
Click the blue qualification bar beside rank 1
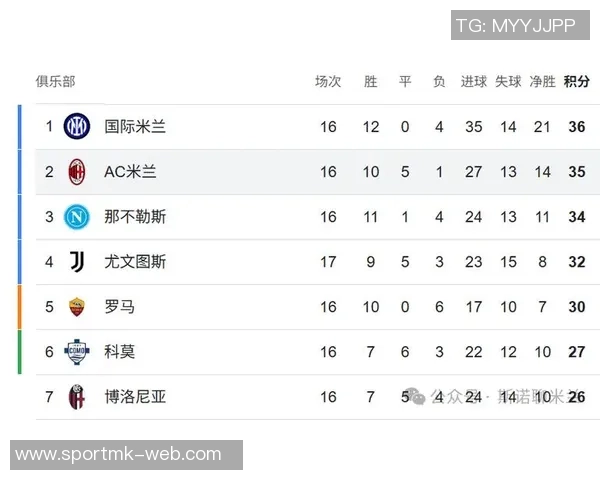tap(19, 127)
